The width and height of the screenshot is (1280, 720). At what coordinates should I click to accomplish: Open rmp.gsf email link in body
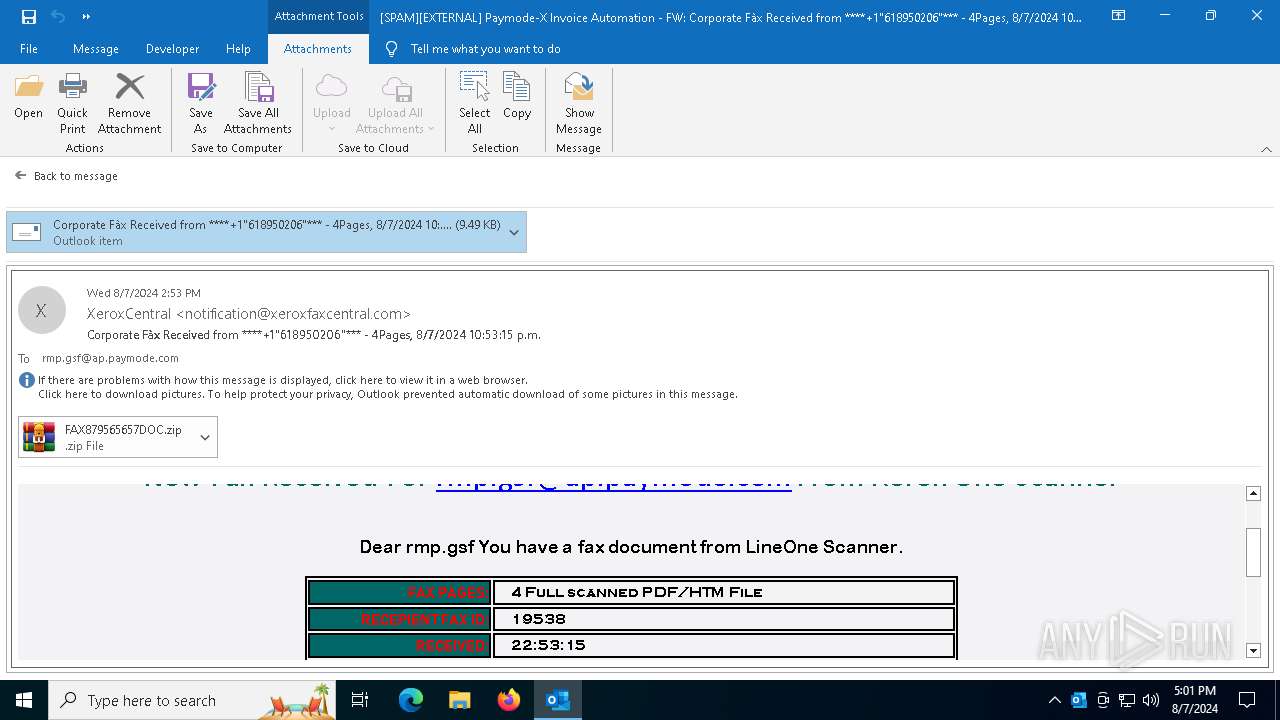click(613, 486)
